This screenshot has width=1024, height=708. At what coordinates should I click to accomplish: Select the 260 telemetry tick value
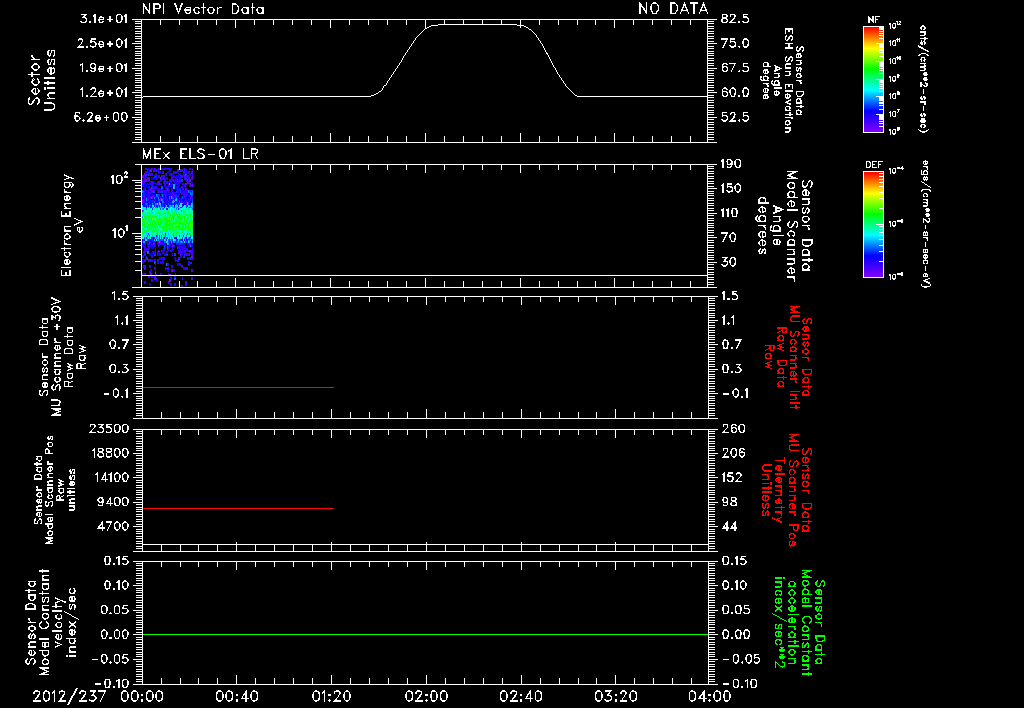[733, 428]
